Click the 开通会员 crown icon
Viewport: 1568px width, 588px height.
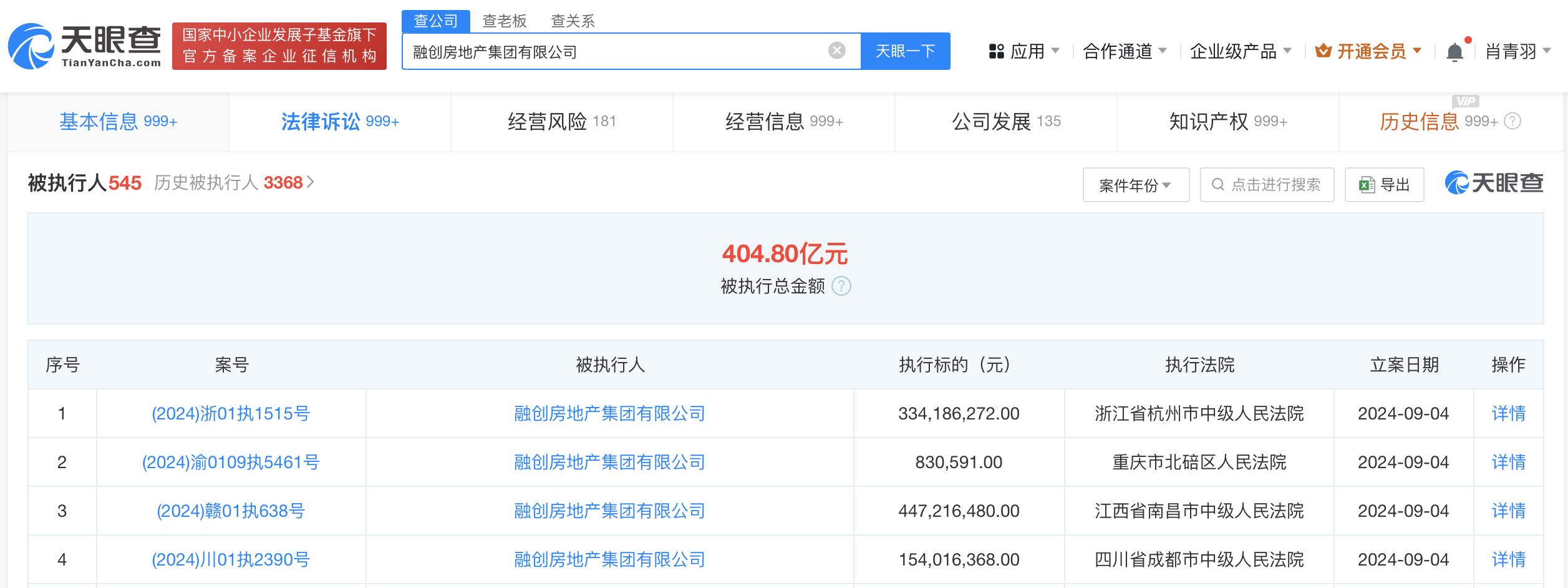point(1324,50)
